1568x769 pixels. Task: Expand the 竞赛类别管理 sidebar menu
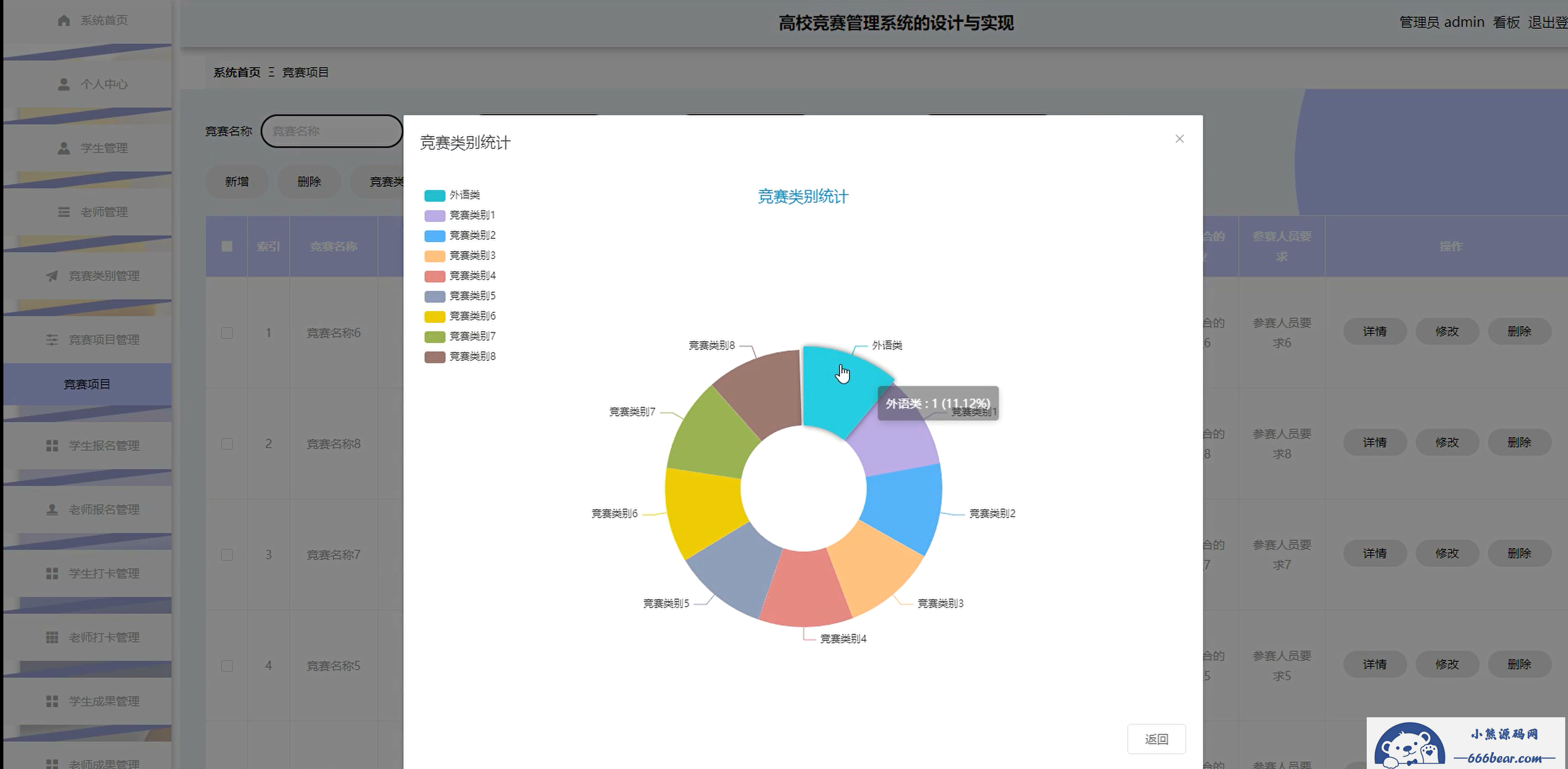[x=87, y=275]
